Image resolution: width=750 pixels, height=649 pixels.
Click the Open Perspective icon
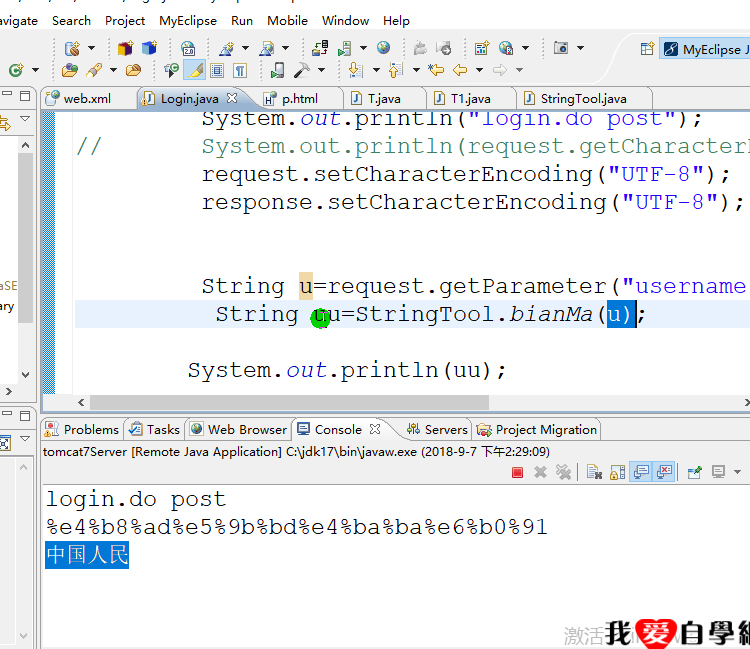pos(648,49)
